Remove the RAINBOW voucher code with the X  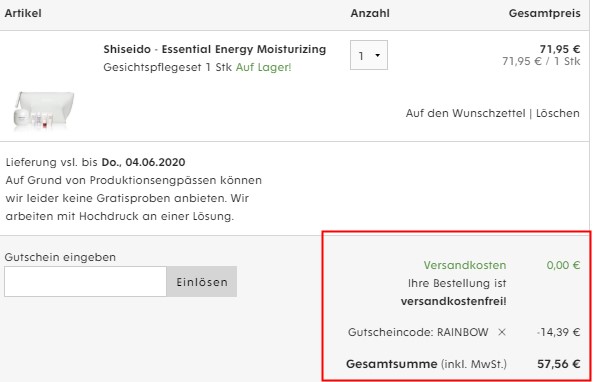[x=502, y=332]
